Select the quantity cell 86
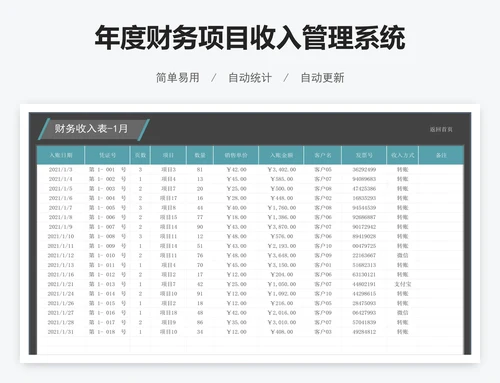The width and height of the screenshot is (500, 383). click(x=200, y=322)
